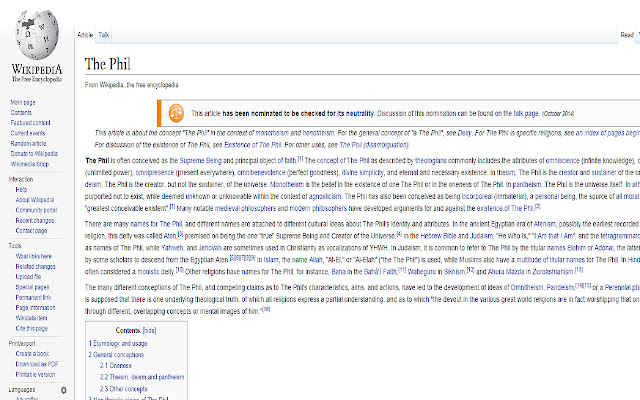Viewport: 640px width, 400px height.
Task: Open Page information link
Action: (x=36, y=308)
